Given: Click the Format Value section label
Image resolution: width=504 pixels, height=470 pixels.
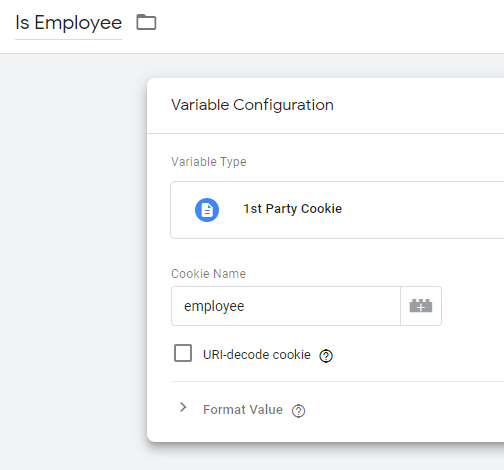Looking at the screenshot, I should click(x=243, y=410).
